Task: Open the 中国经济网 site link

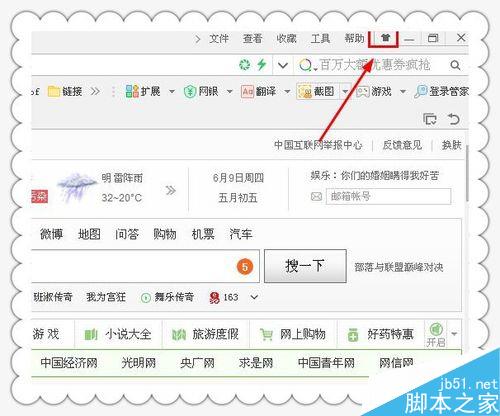Action: (x=69, y=363)
